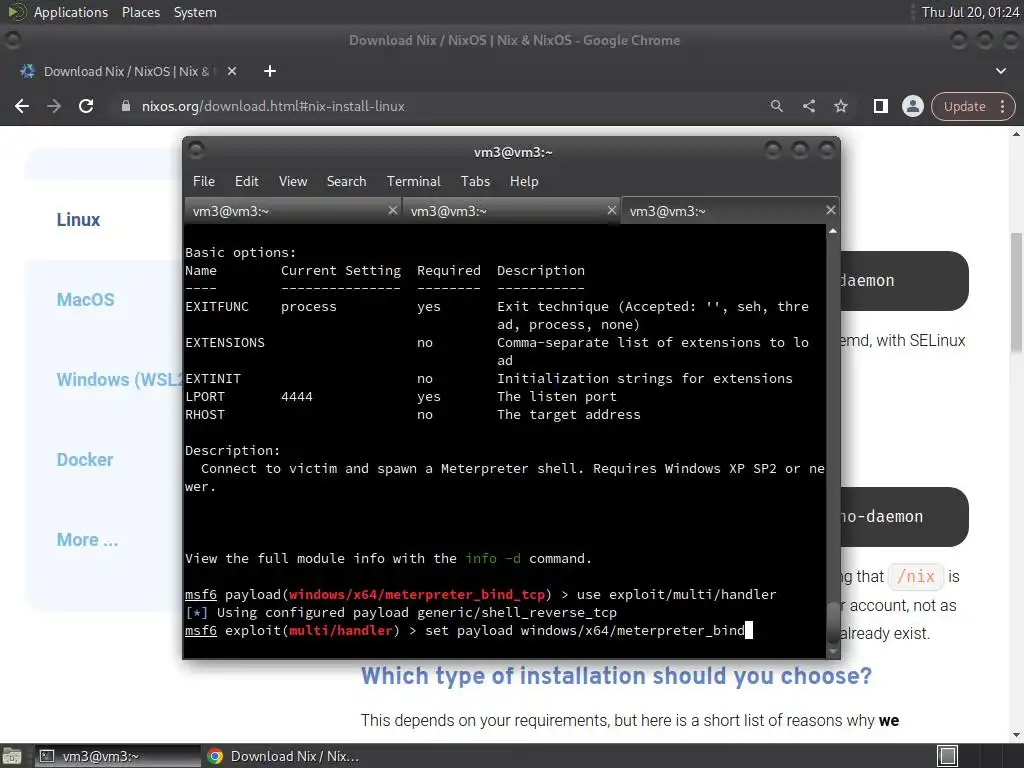The width and height of the screenshot is (1024, 768).
Task: Click 'use exploit/multi/handler' terminal text
Action: coord(677,594)
